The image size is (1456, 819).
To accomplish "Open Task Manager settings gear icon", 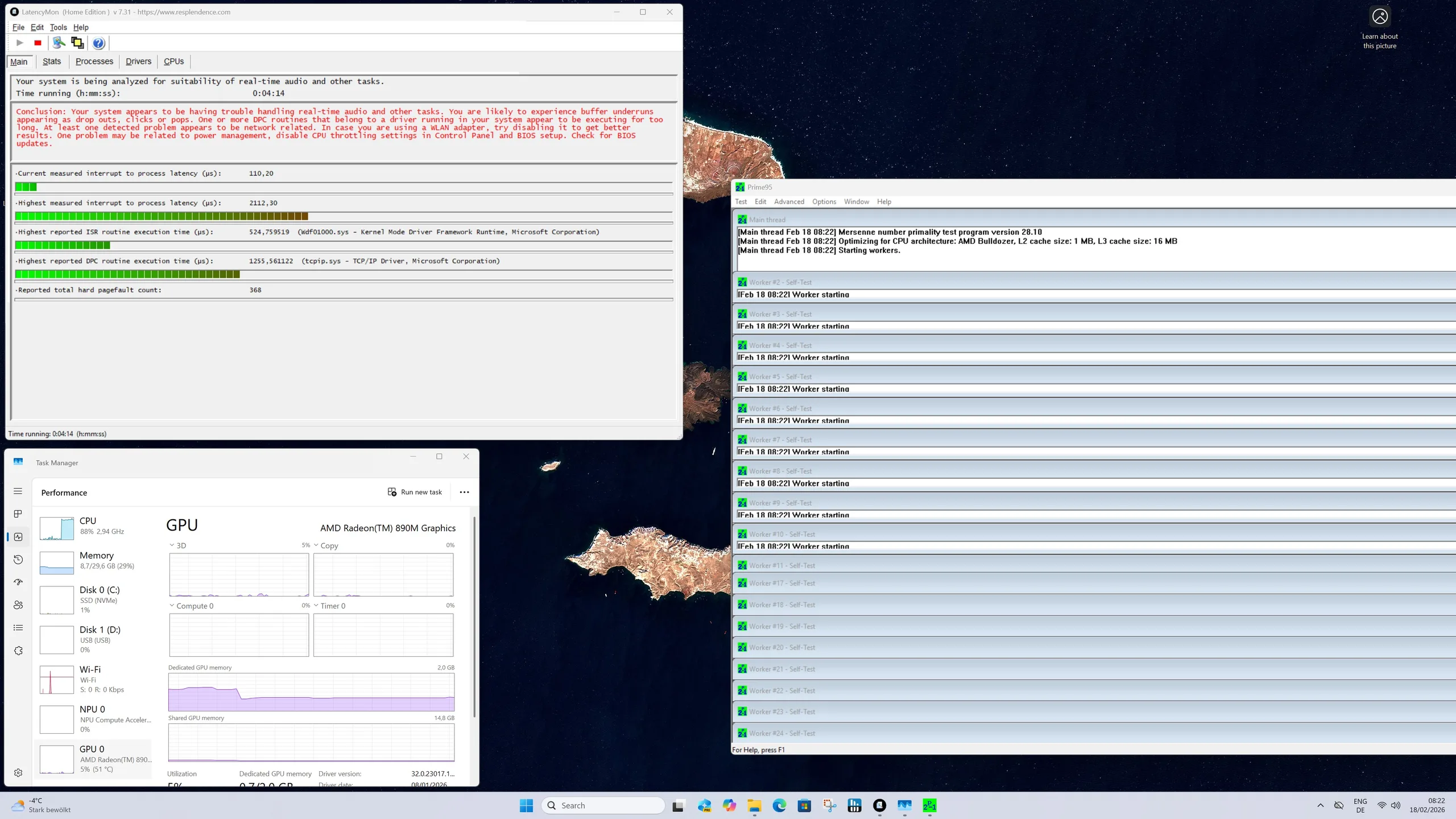I will (18, 773).
